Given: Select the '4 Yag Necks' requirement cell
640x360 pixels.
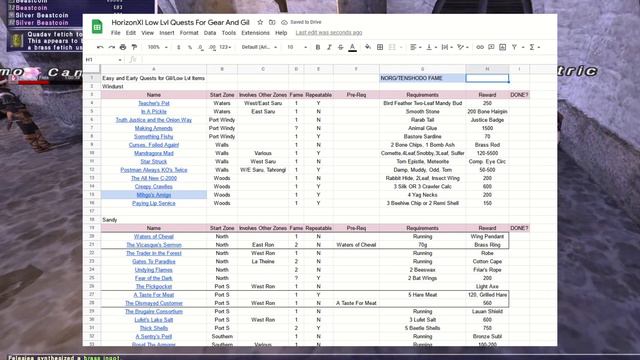Looking at the screenshot, I should [422, 195].
